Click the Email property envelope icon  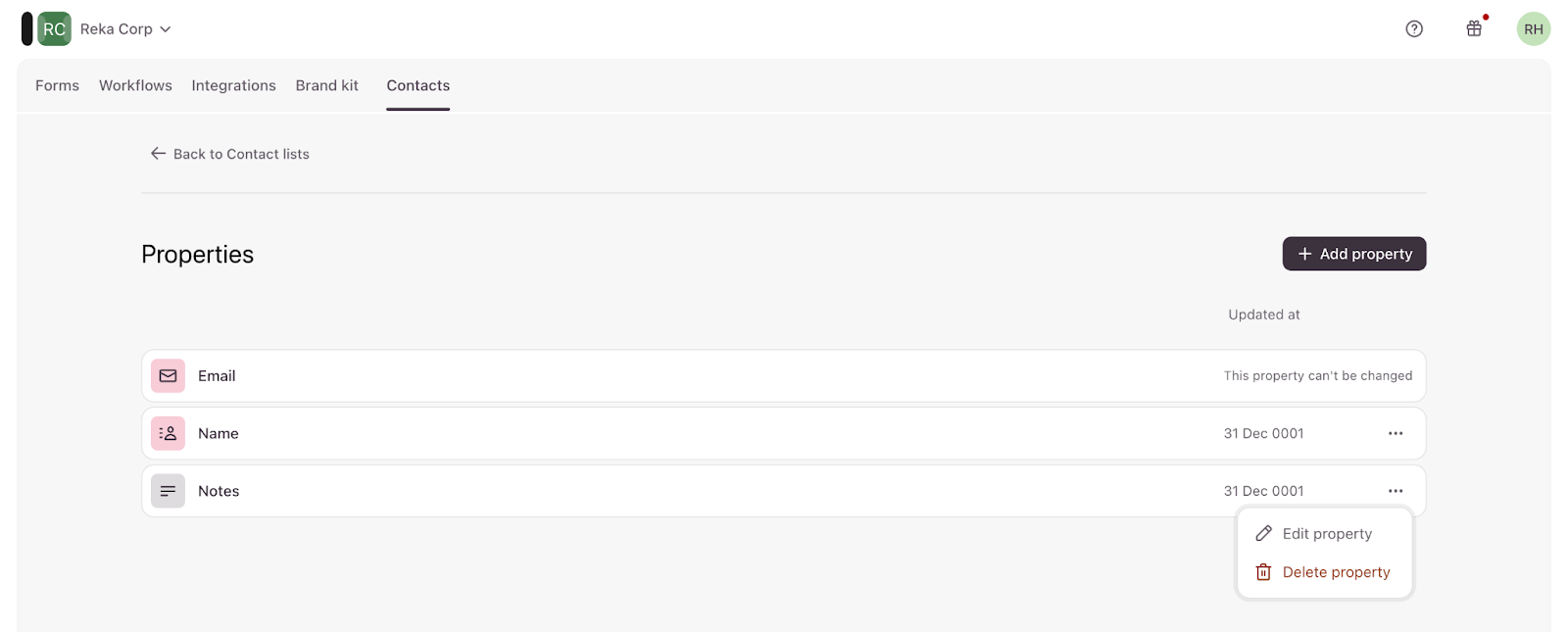click(168, 376)
